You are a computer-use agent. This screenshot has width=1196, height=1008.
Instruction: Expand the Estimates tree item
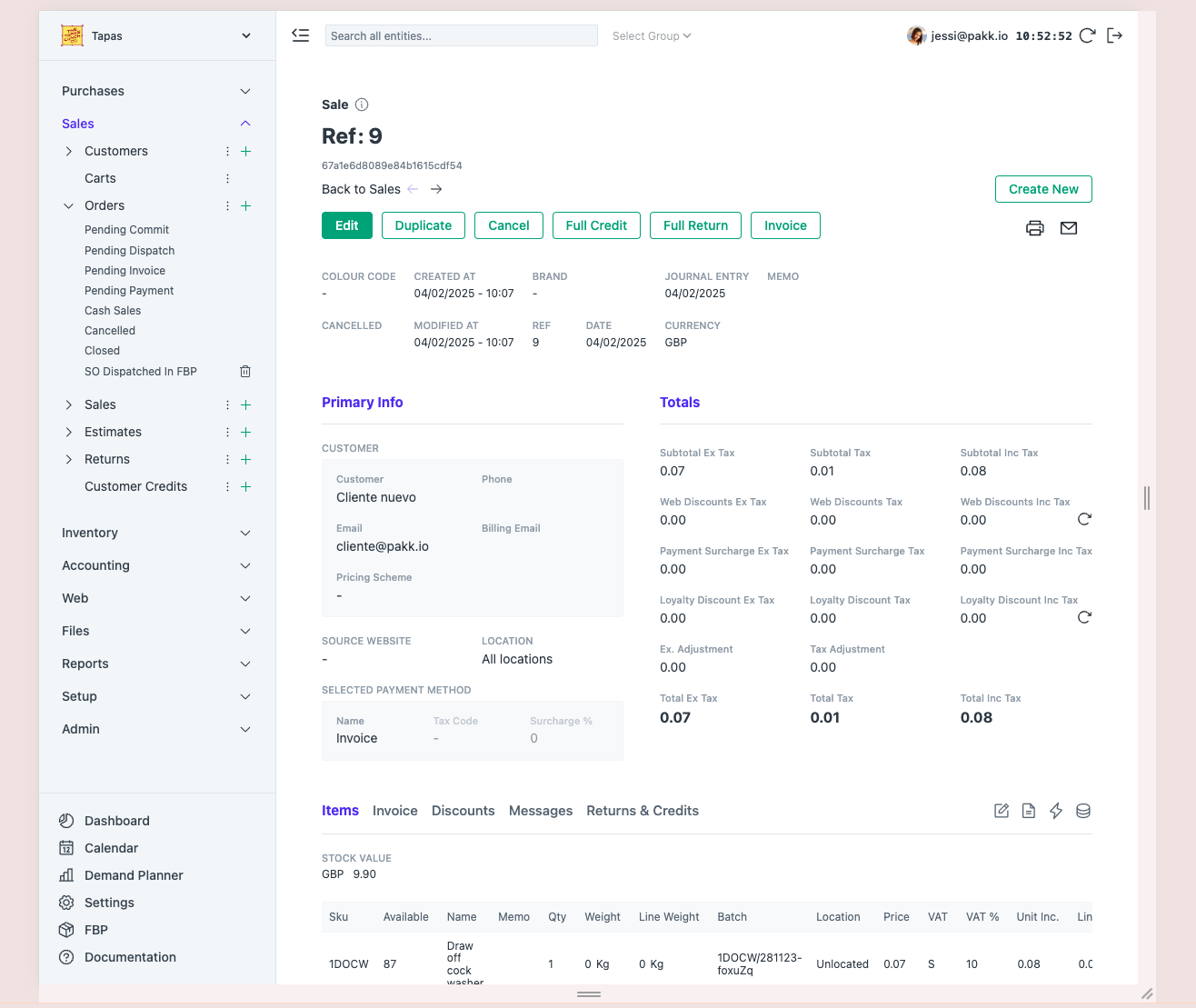(x=69, y=432)
